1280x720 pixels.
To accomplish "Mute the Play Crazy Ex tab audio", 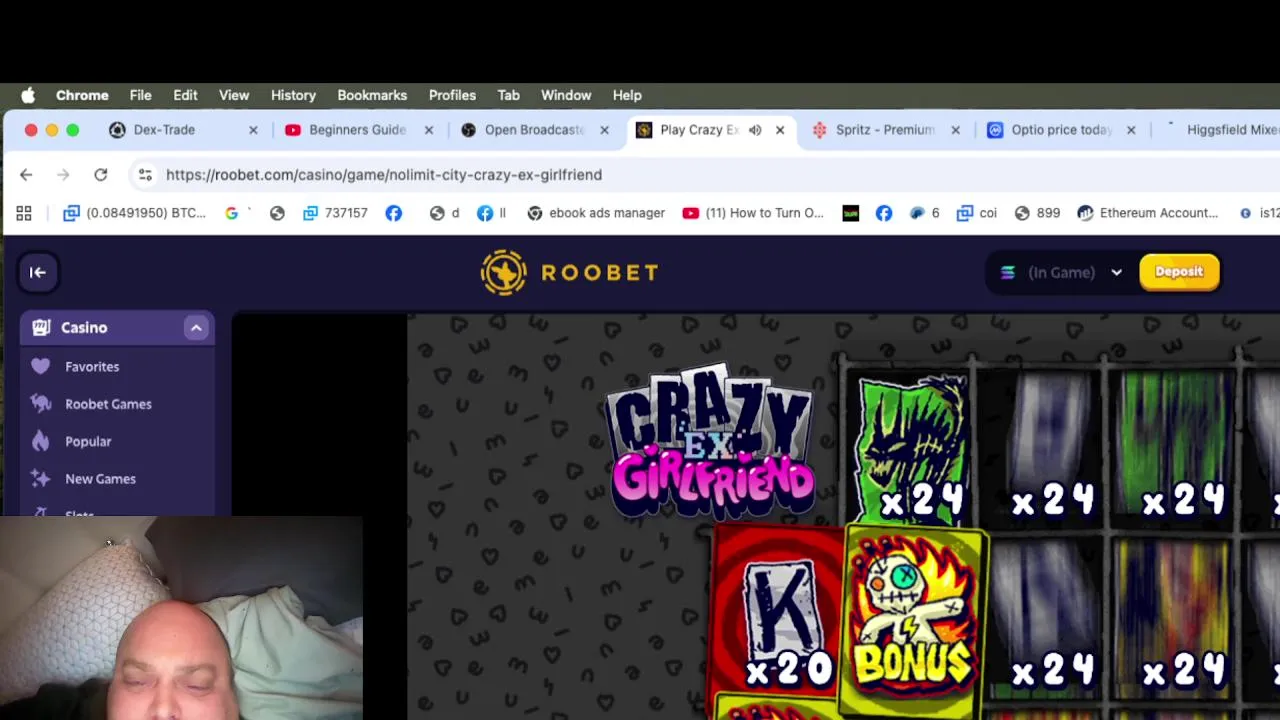I will (x=755, y=130).
